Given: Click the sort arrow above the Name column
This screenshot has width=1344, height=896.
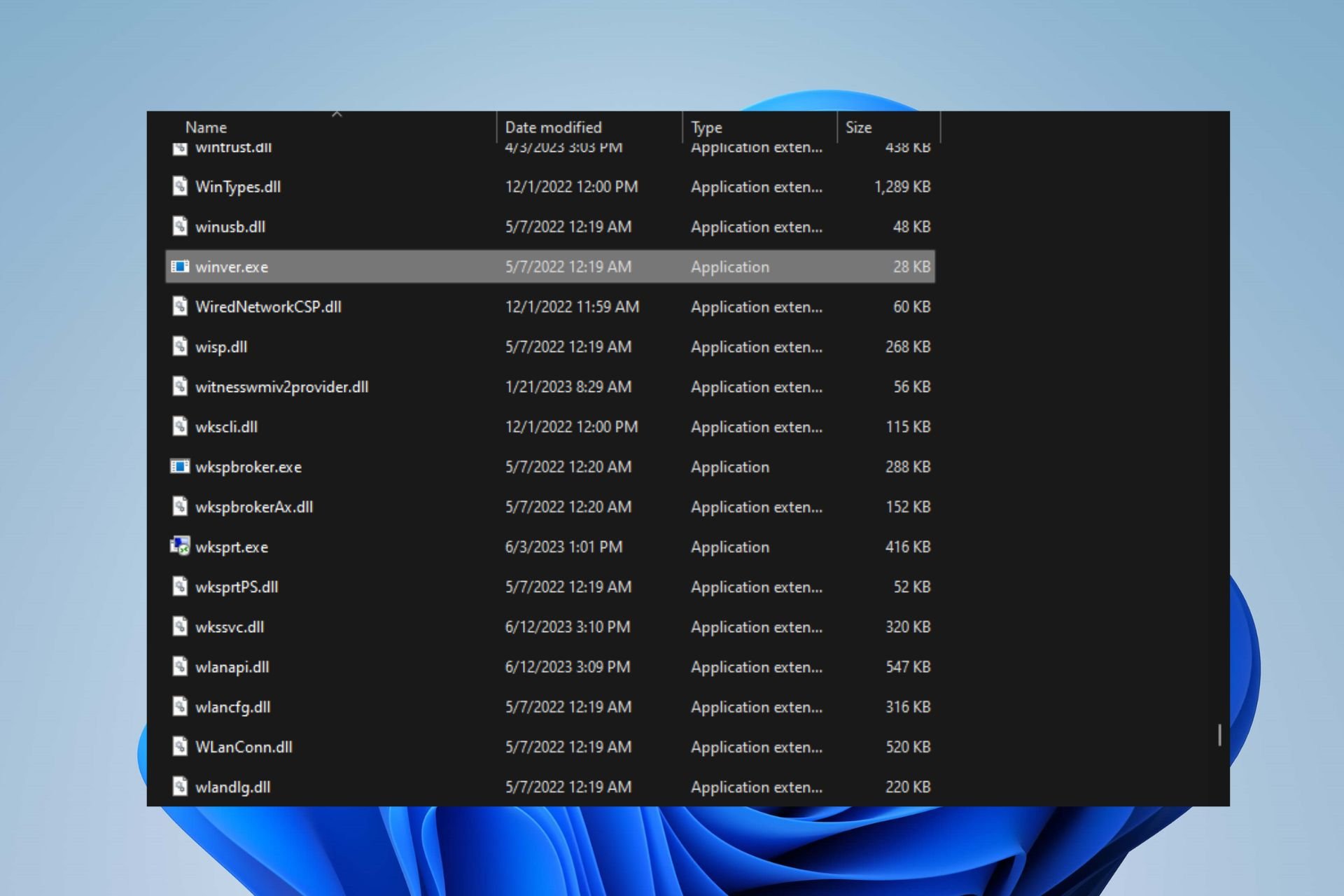Looking at the screenshot, I should click(337, 113).
